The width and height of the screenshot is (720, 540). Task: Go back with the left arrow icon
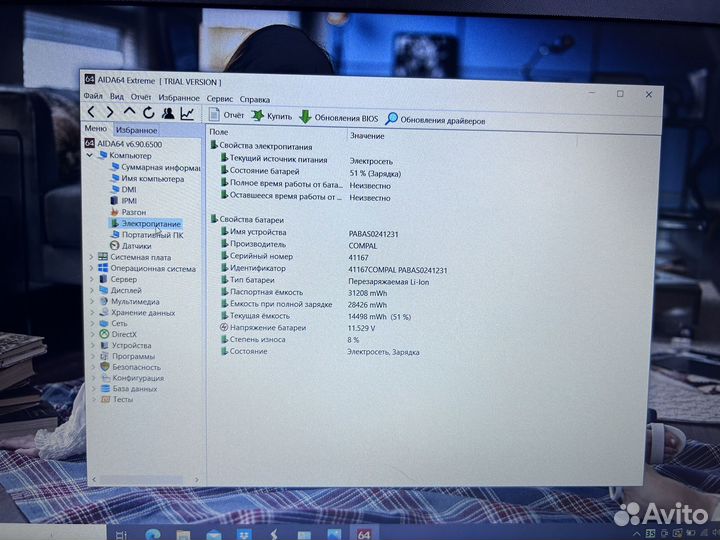click(91, 112)
